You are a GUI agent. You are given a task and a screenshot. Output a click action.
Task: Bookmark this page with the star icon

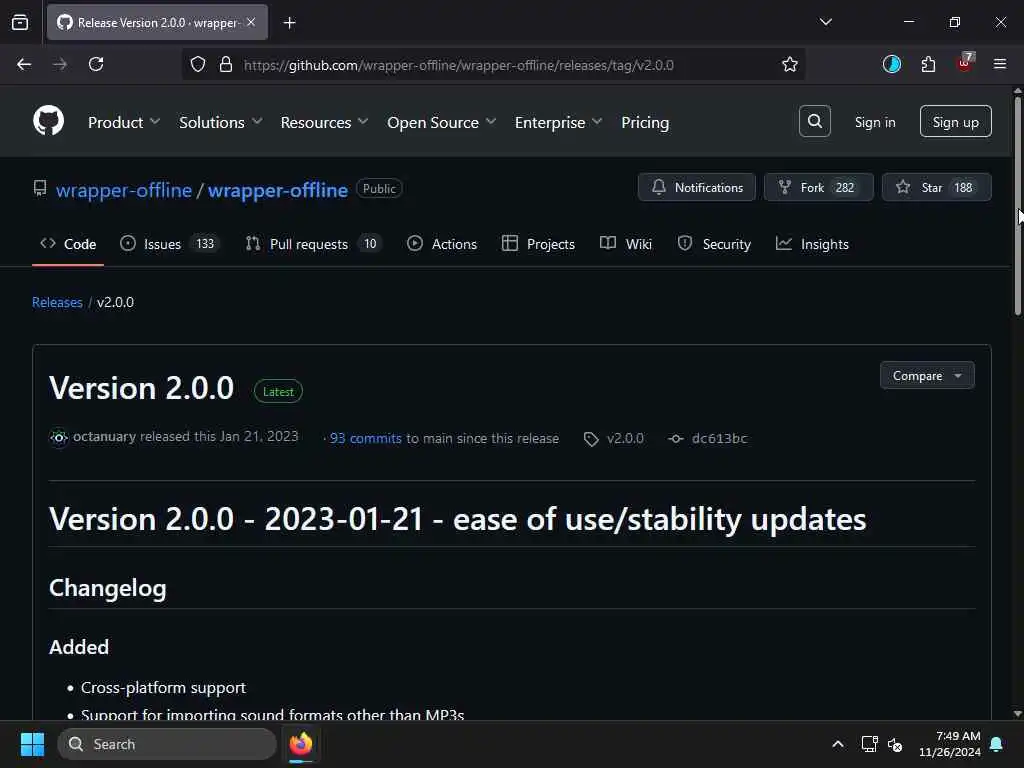point(790,64)
